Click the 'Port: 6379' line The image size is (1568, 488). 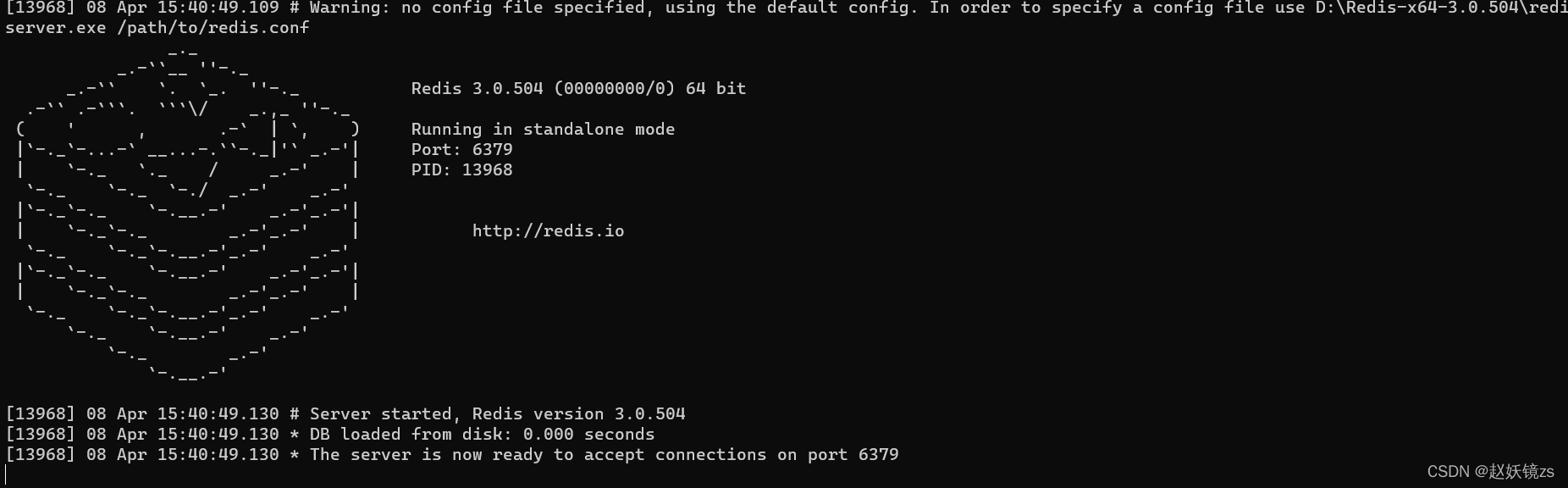click(461, 149)
